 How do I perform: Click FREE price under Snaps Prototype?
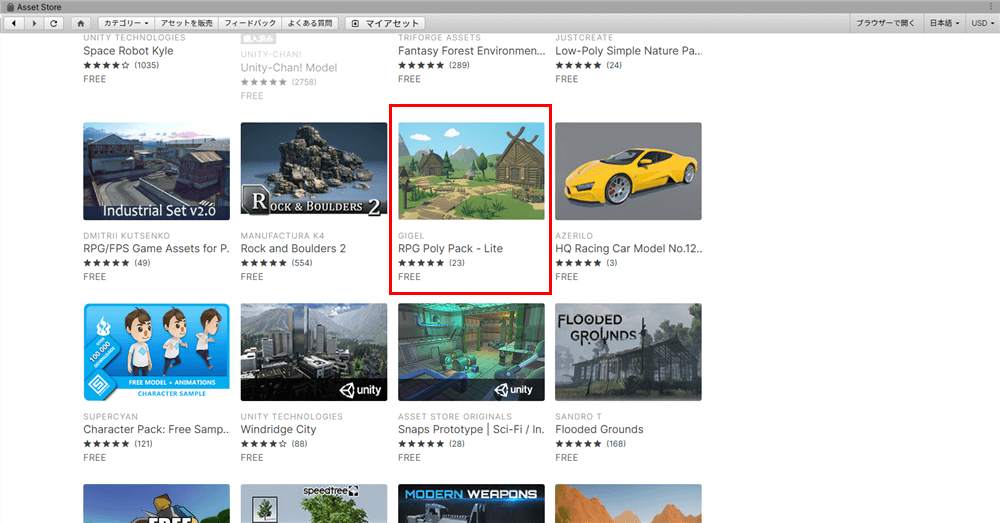409,458
